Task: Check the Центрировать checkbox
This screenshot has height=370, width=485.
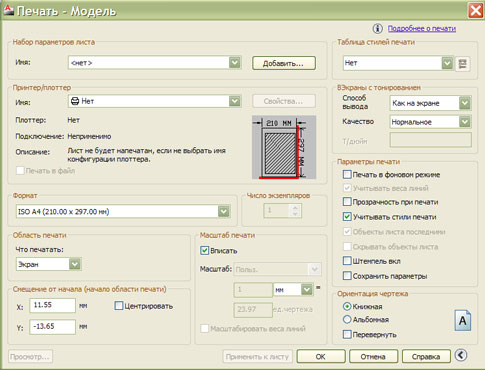Action: pos(118,306)
